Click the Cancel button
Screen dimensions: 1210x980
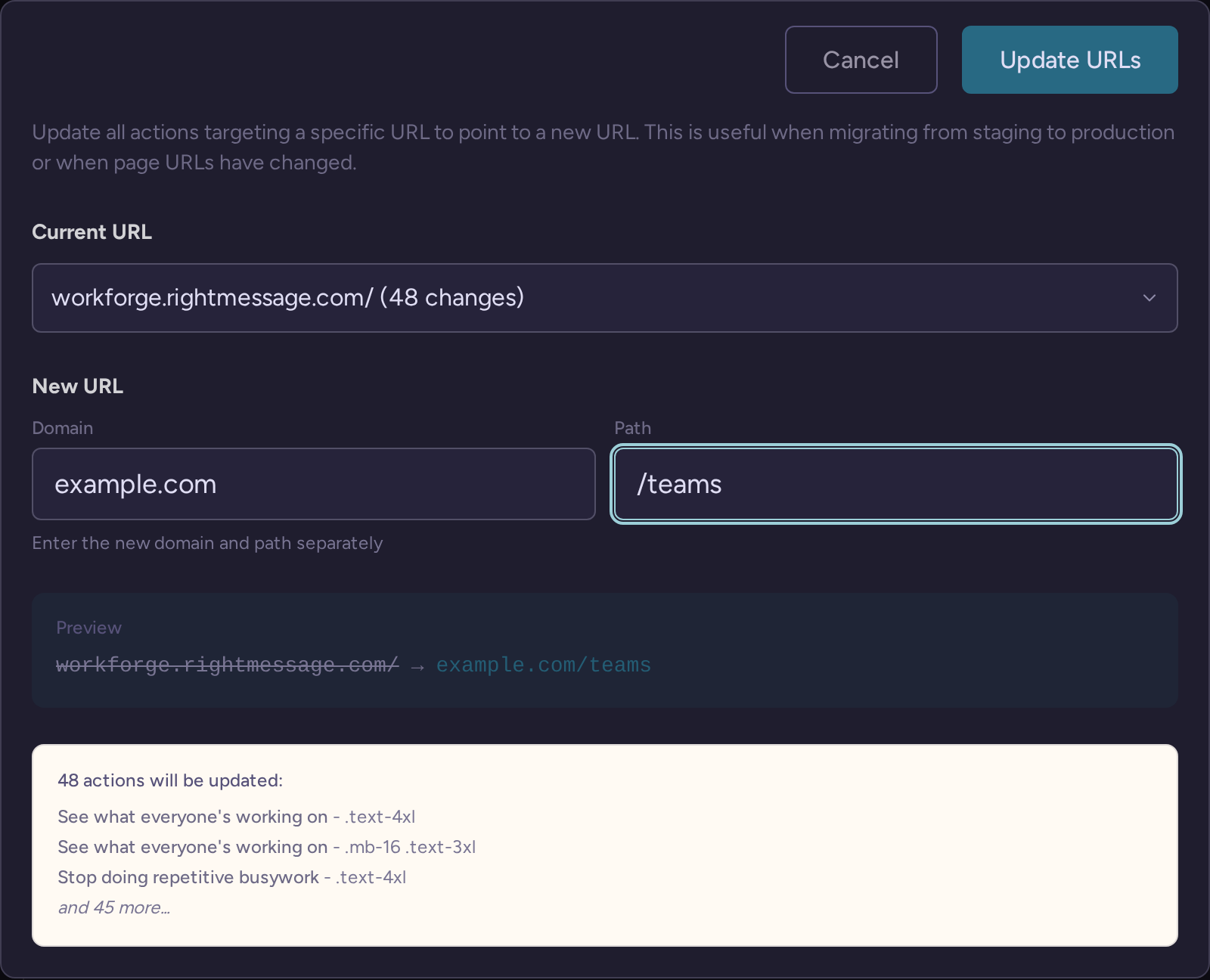[861, 60]
